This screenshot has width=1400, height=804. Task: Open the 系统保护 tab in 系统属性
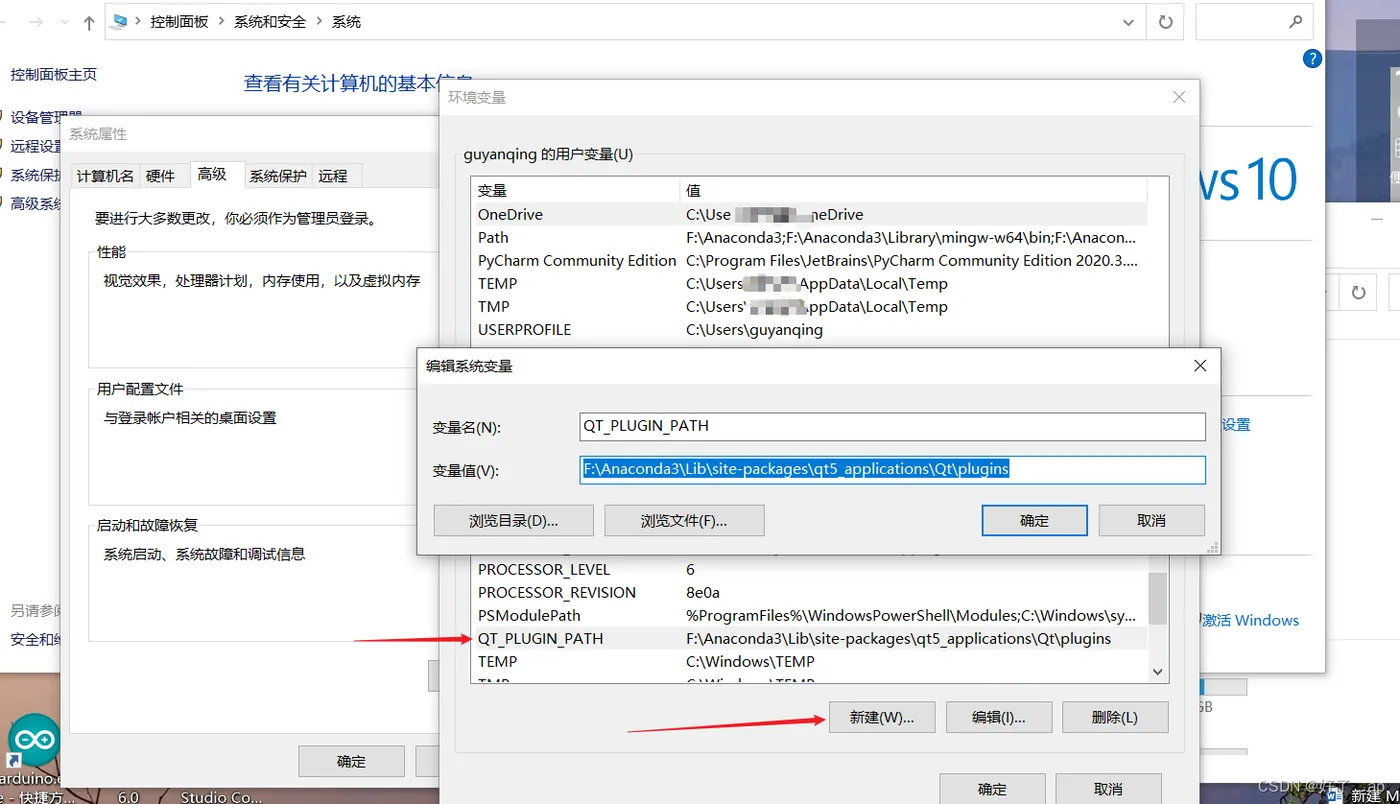(x=278, y=176)
